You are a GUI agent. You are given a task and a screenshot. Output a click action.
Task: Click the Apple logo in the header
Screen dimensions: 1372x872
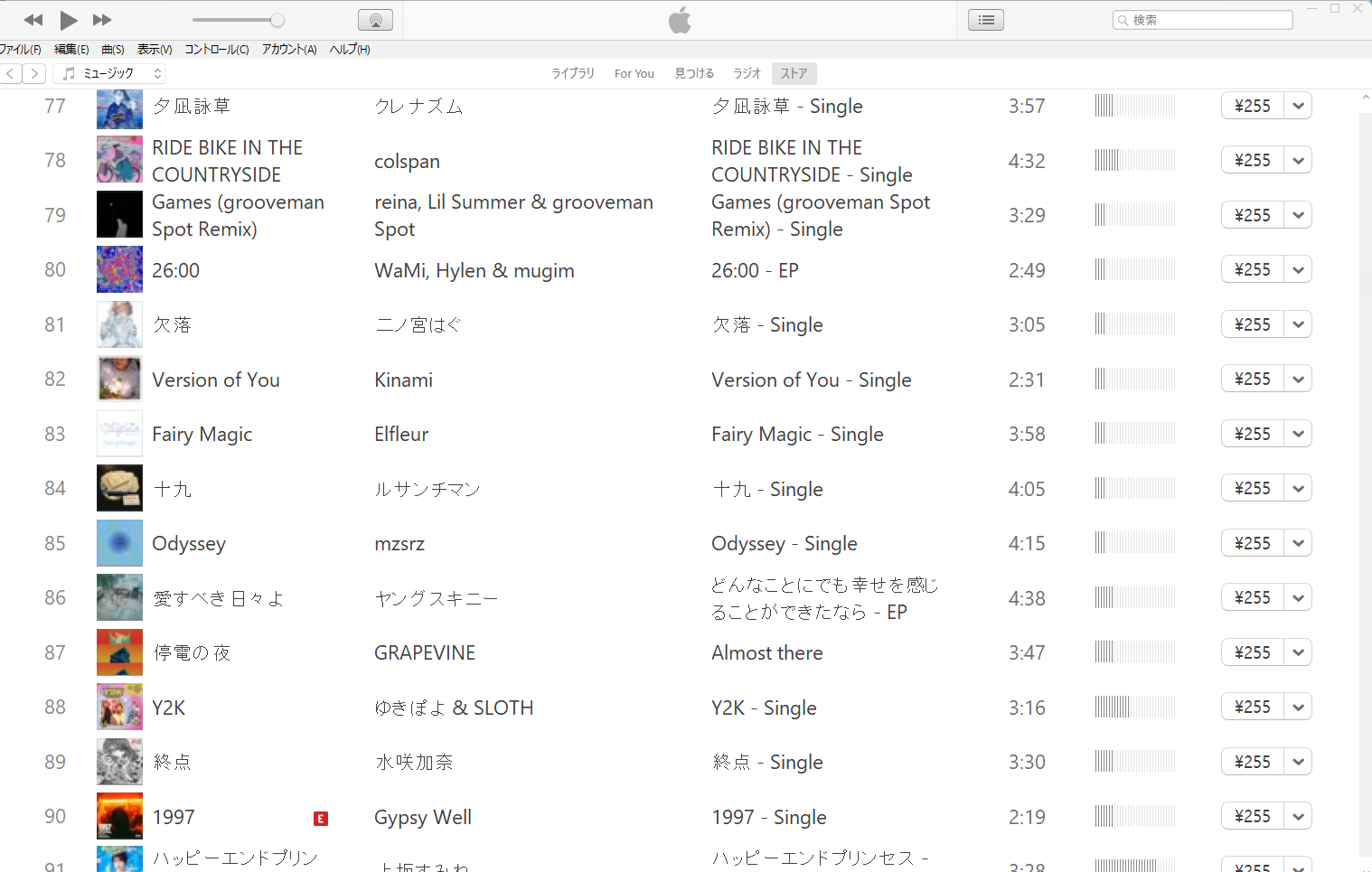[x=680, y=19]
